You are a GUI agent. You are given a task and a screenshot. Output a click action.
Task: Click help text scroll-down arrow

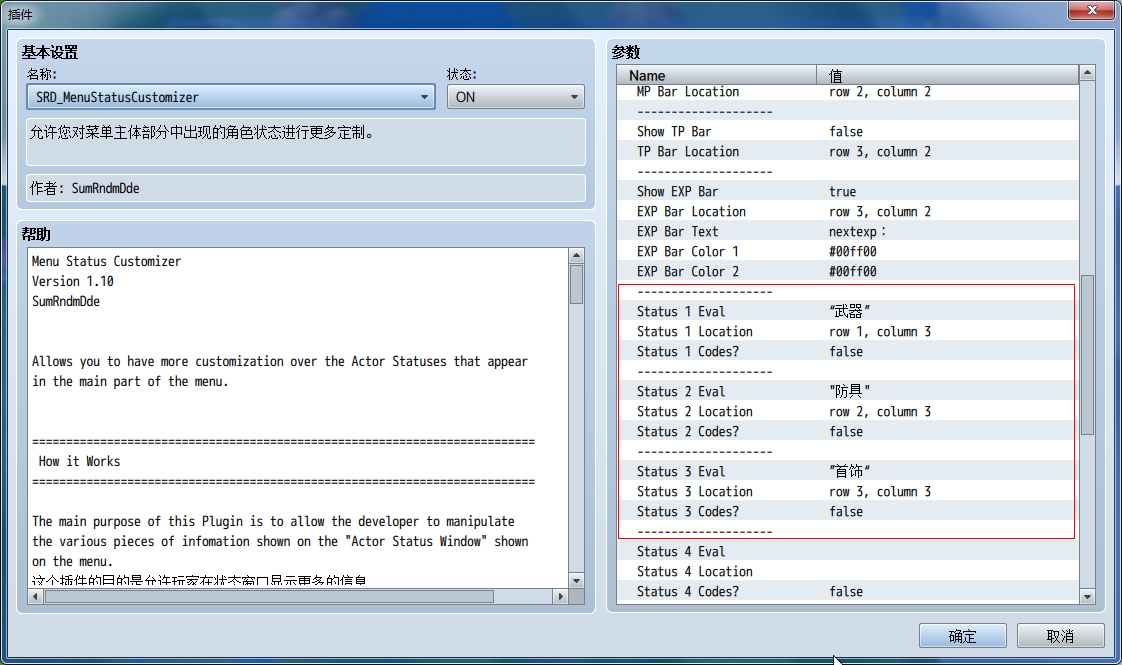pos(576,580)
